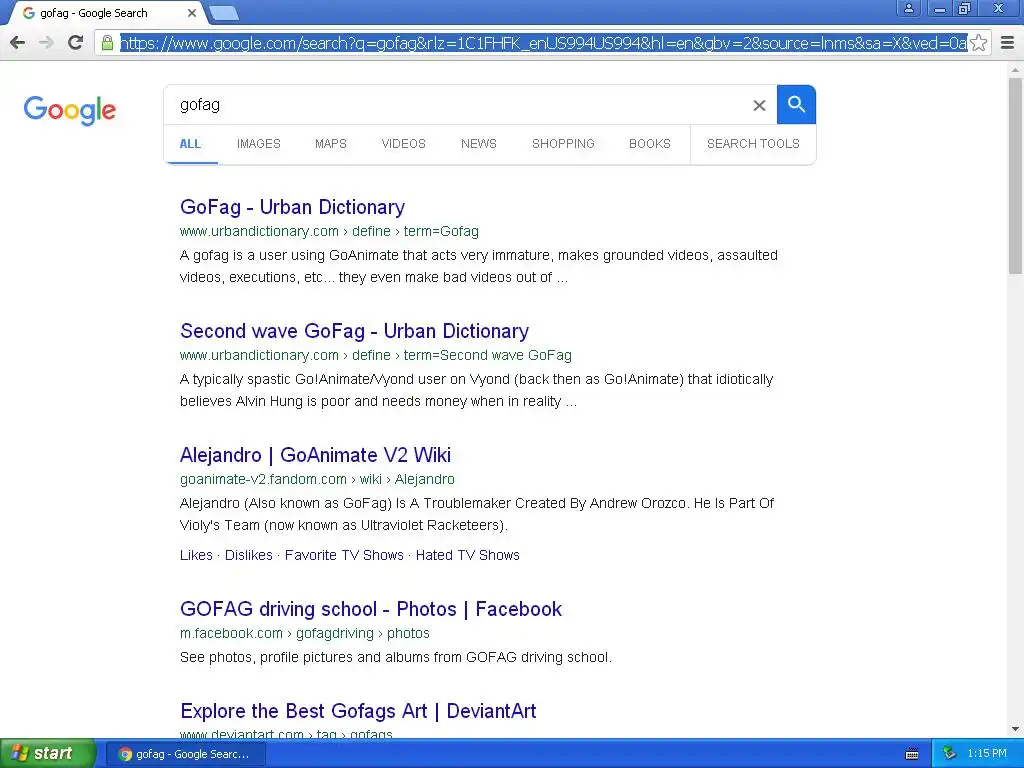This screenshot has height=768, width=1024.
Task: Click the goanimate-v2.fandom.com URL text
Action: point(317,479)
